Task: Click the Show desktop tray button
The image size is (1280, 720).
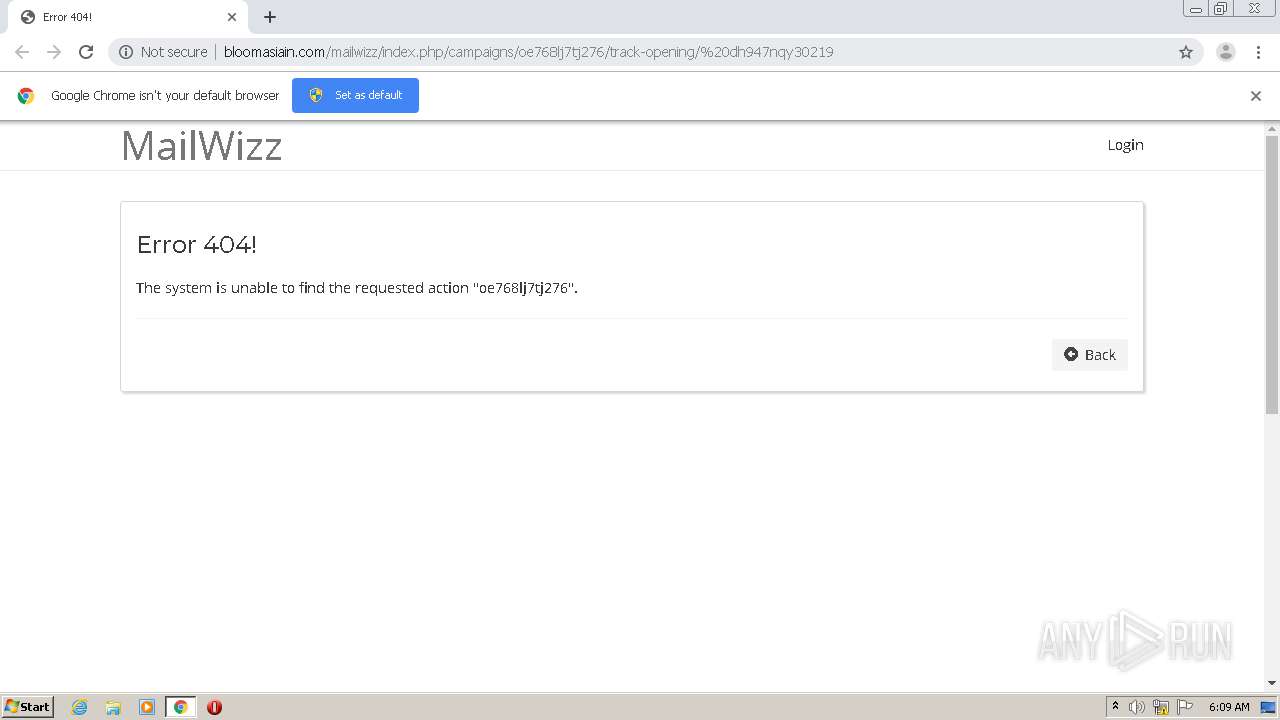Action: click(x=1268, y=707)
